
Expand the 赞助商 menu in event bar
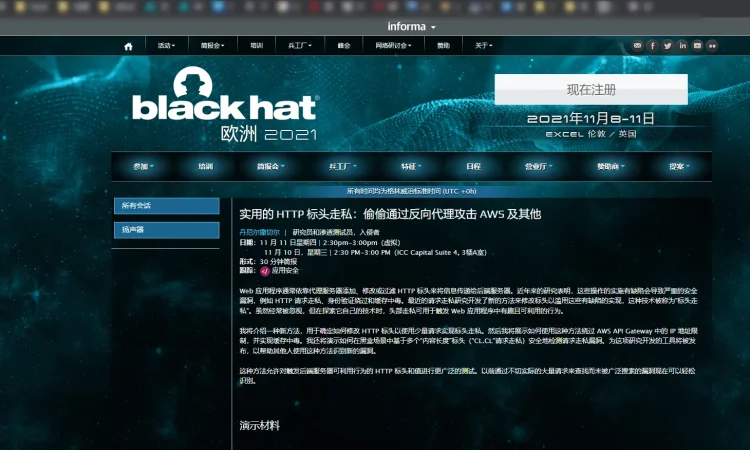coord(611,166)
